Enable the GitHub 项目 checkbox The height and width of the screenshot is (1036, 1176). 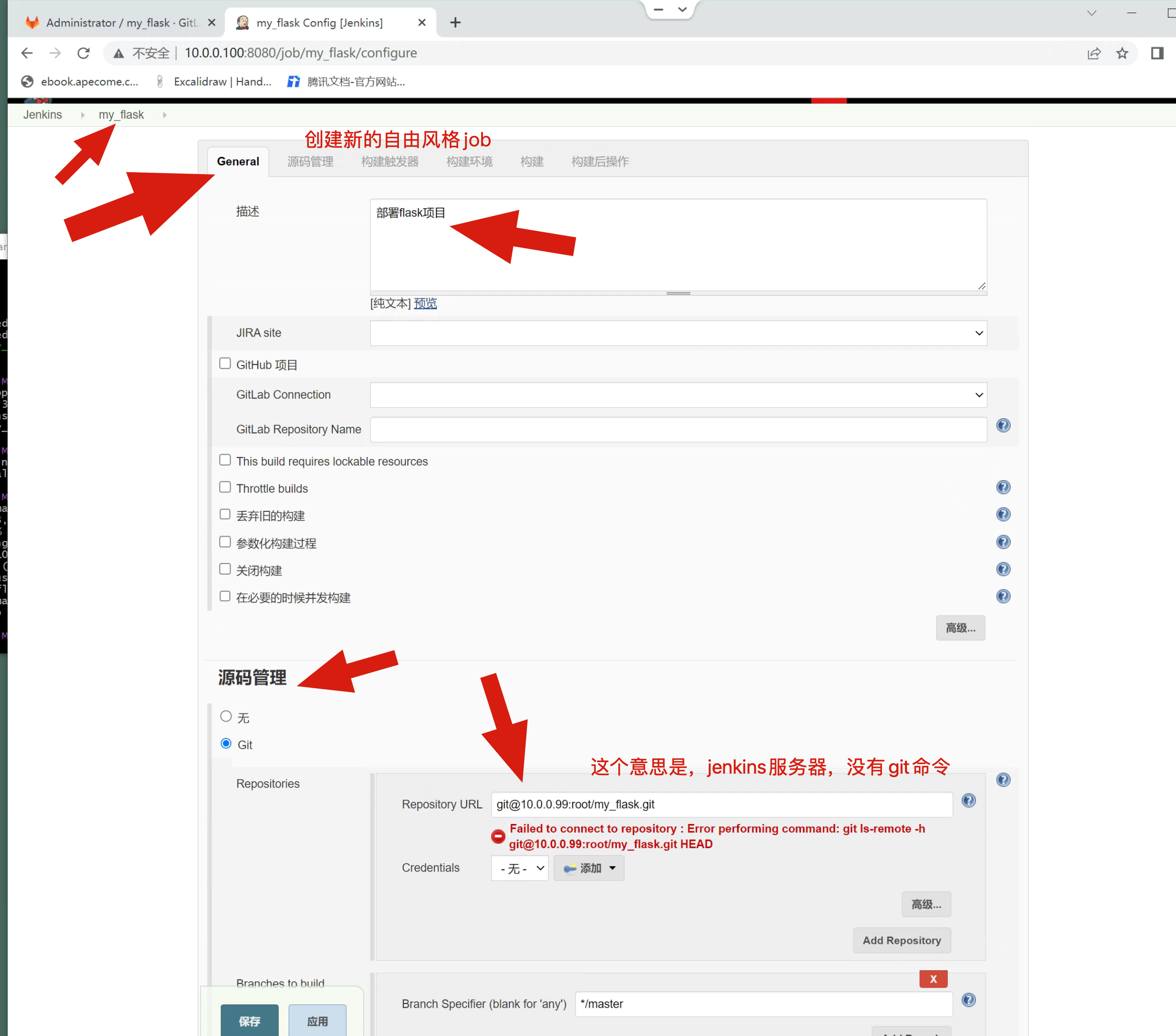click(225, 364)
